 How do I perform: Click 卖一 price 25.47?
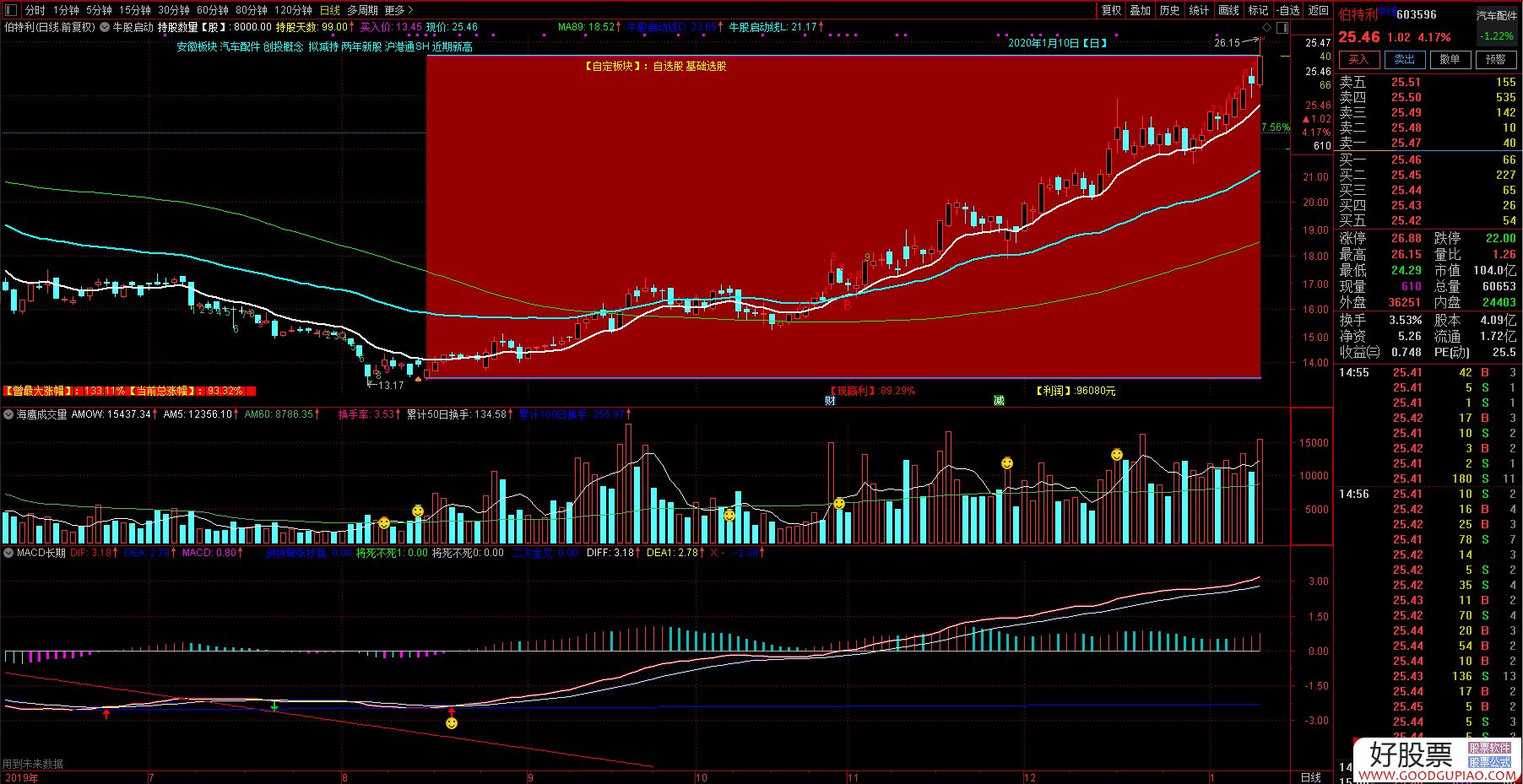[1406, 143]
